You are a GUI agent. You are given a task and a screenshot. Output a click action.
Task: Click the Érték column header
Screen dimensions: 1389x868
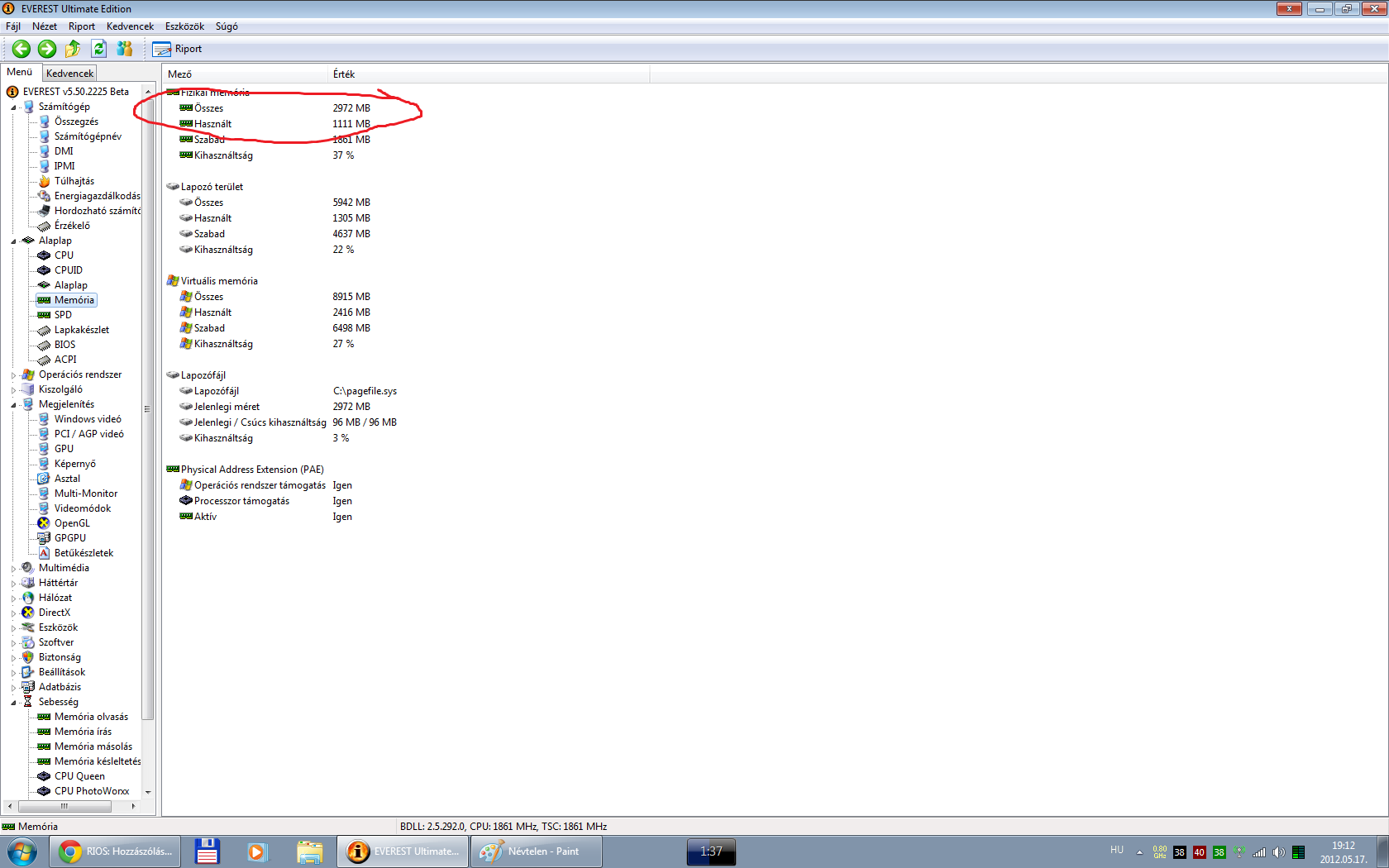click(x=489, y=74)
